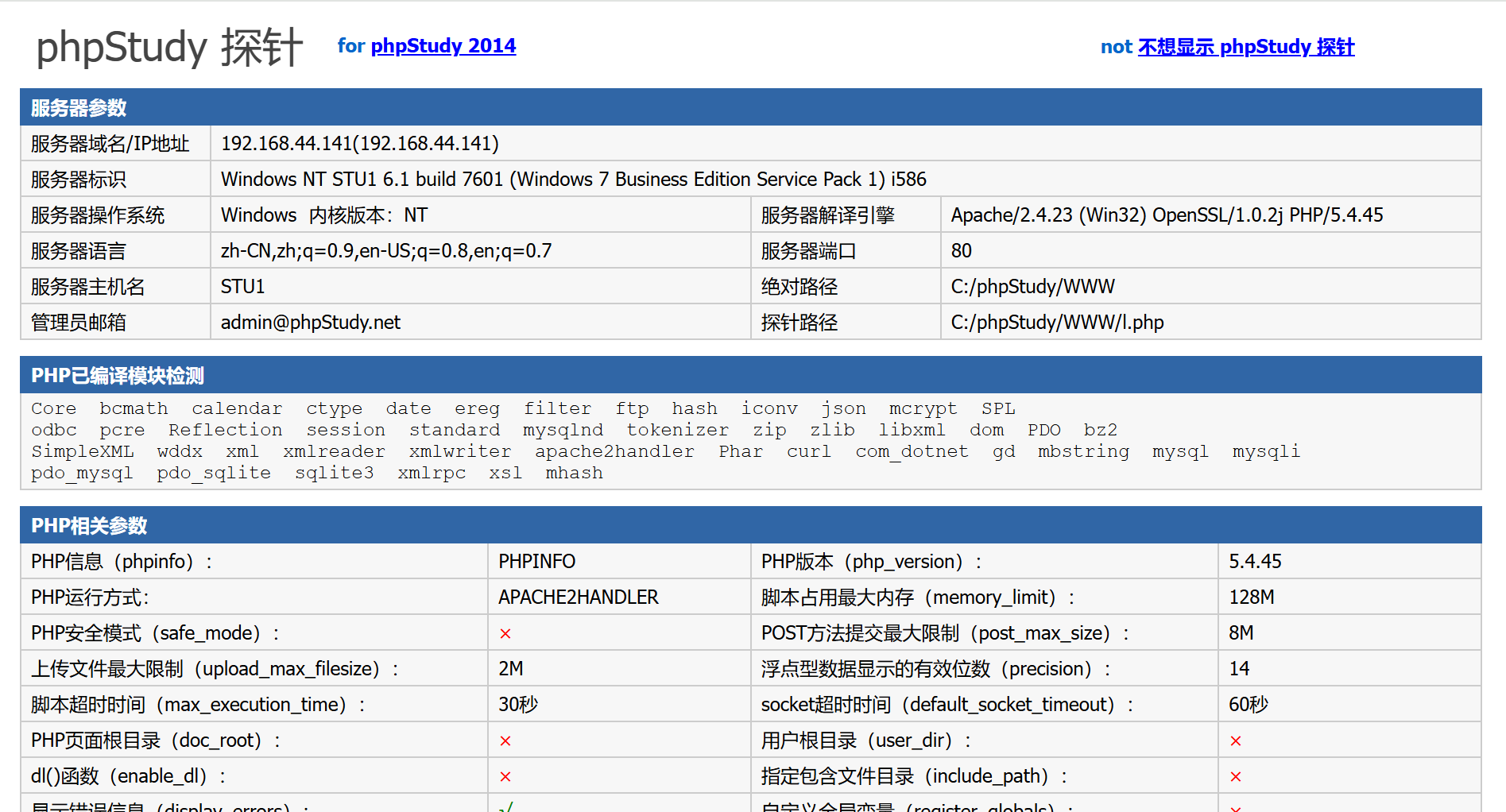Viewport: 1506px width, 812px height.
Task: Click the PHP相关参数 section header
Action: click(89, 526)
